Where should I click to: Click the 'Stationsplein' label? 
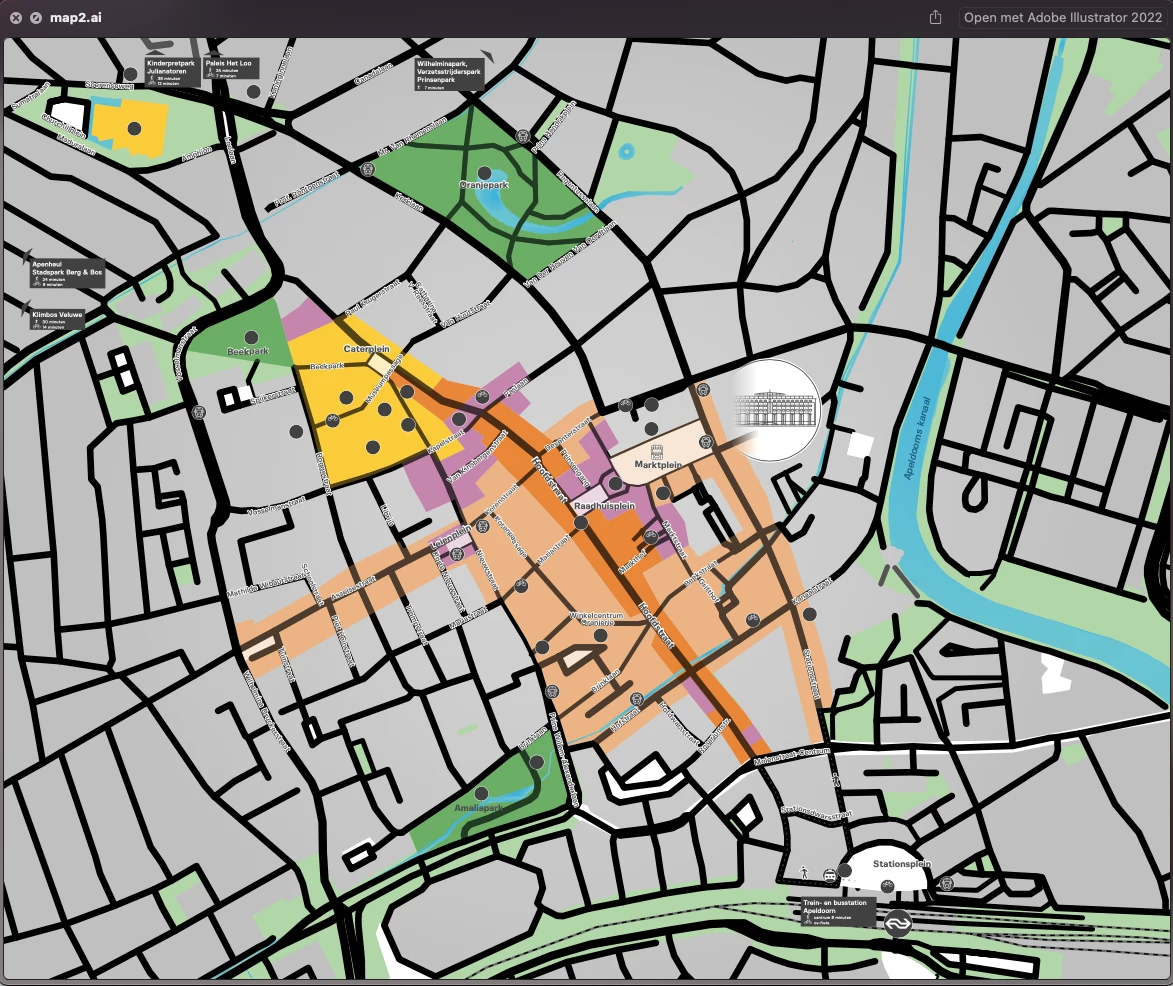[x=902, y=863]
